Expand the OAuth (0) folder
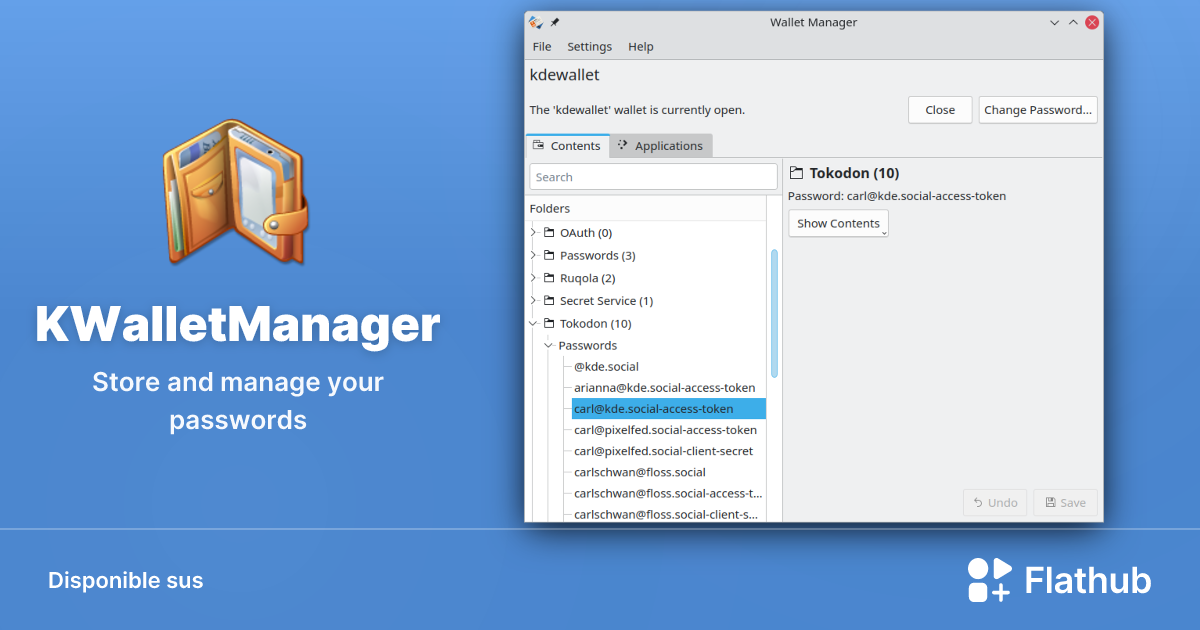This screenshot has width=1200, height=630. [x=533, y=232]
